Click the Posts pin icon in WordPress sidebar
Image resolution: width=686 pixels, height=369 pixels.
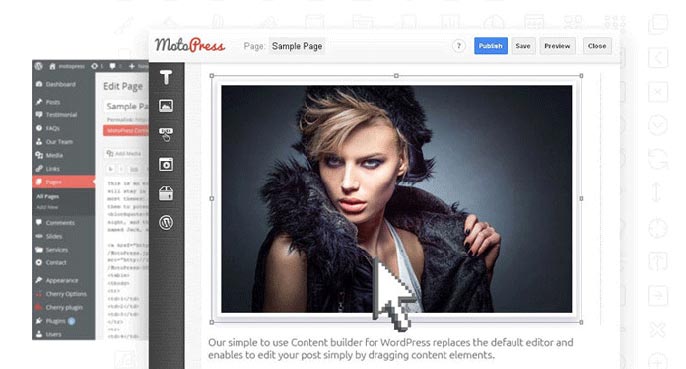click(39, 102)
